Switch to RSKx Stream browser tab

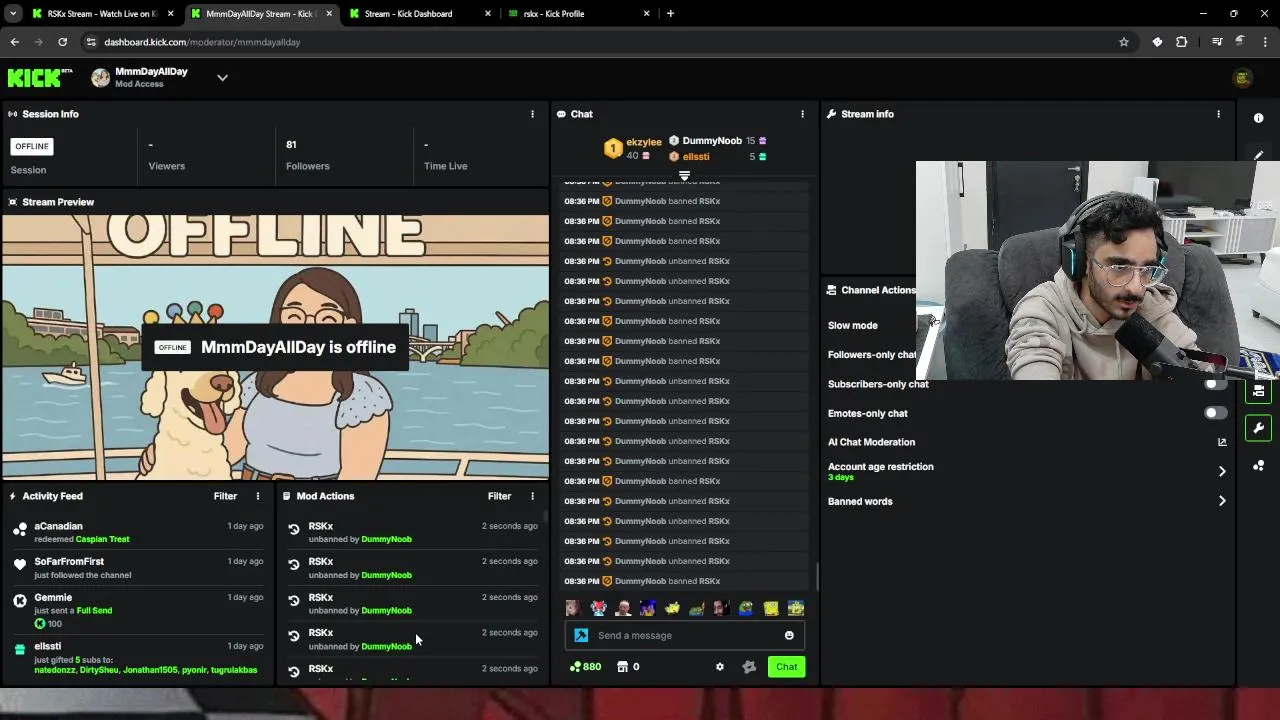click(100, 14)
